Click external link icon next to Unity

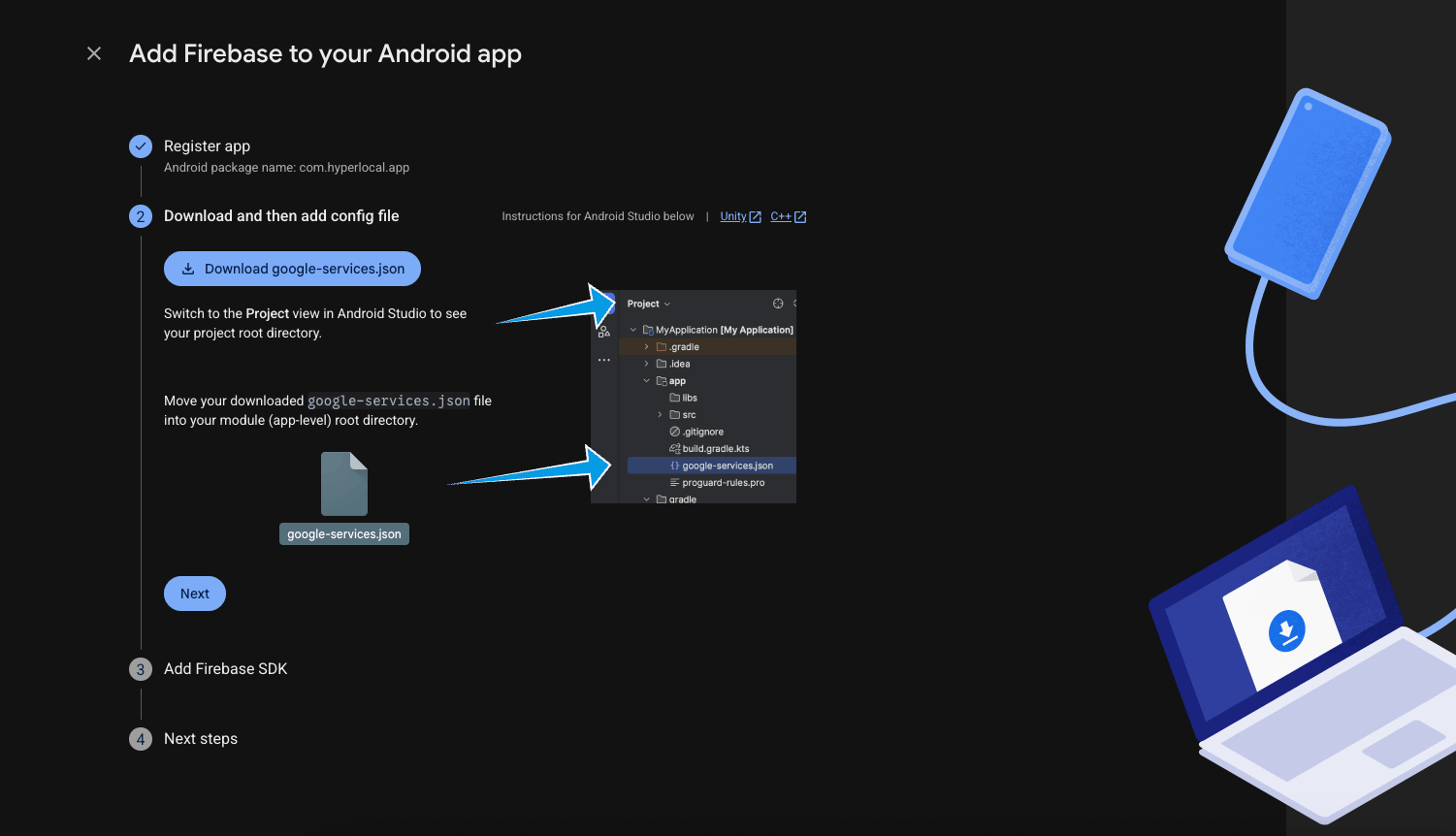point(756,217)
